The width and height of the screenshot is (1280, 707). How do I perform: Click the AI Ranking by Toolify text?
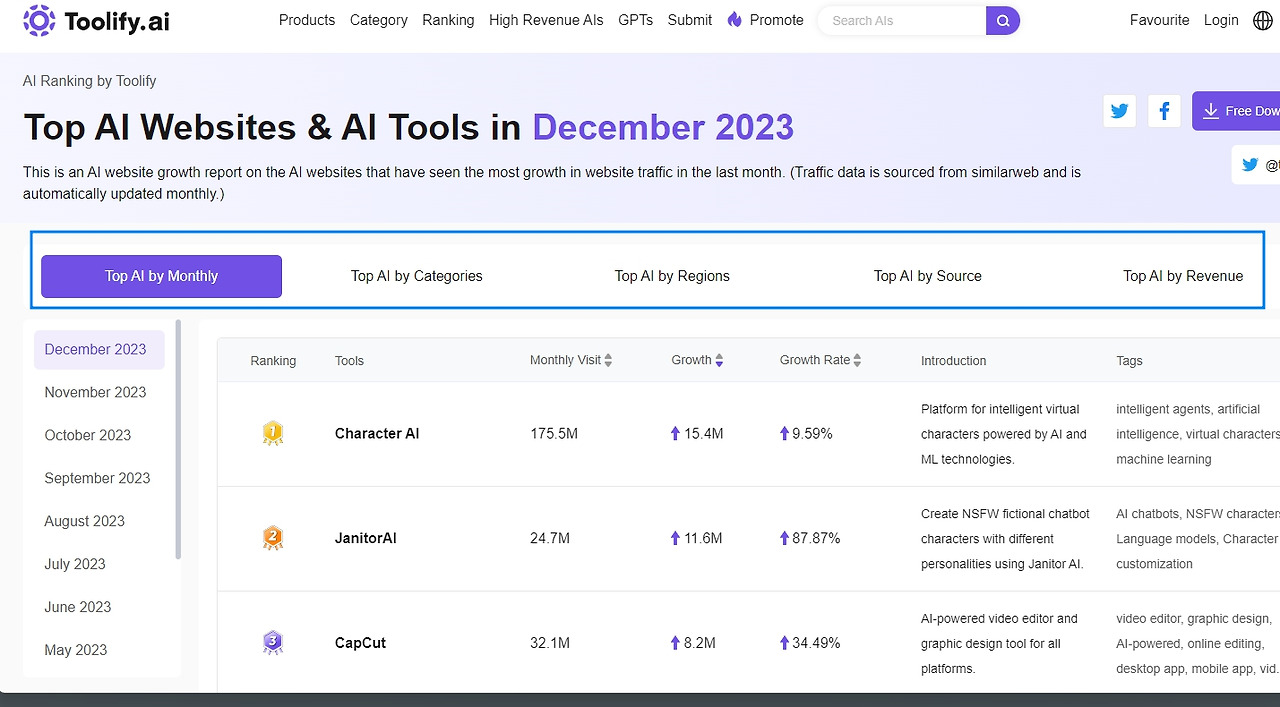pos(90,81)
